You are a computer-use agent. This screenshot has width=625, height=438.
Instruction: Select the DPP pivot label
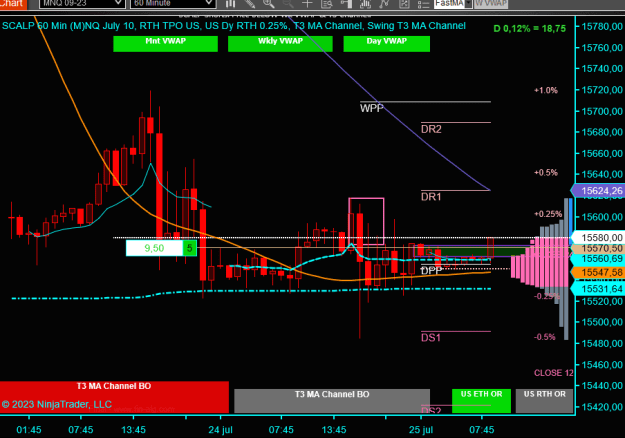pyautogui.click(x=432, y=271)
